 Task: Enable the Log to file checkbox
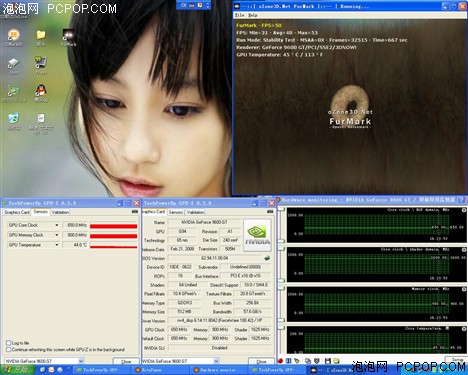click(x=9, y=343)
